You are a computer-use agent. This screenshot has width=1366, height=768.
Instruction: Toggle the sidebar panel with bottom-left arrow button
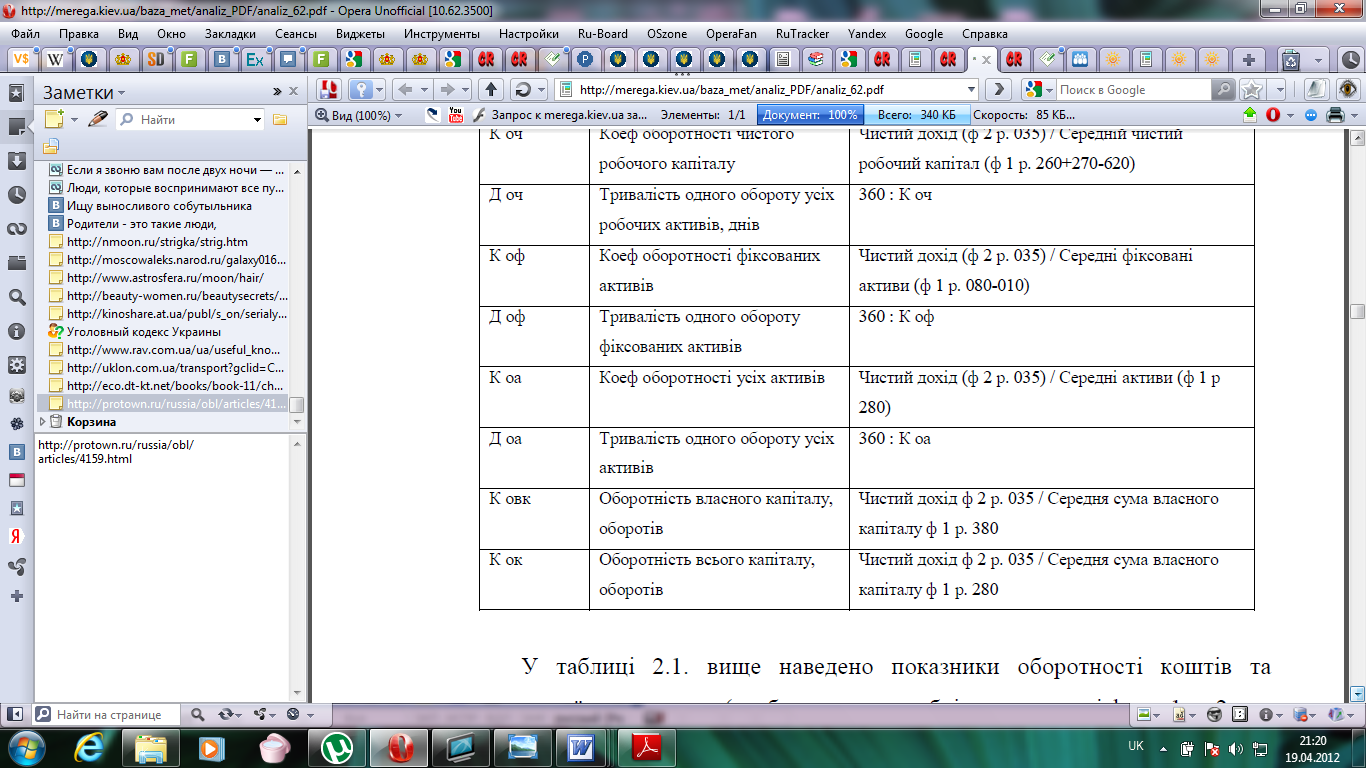pyautogui.click(x=15, y=715)
